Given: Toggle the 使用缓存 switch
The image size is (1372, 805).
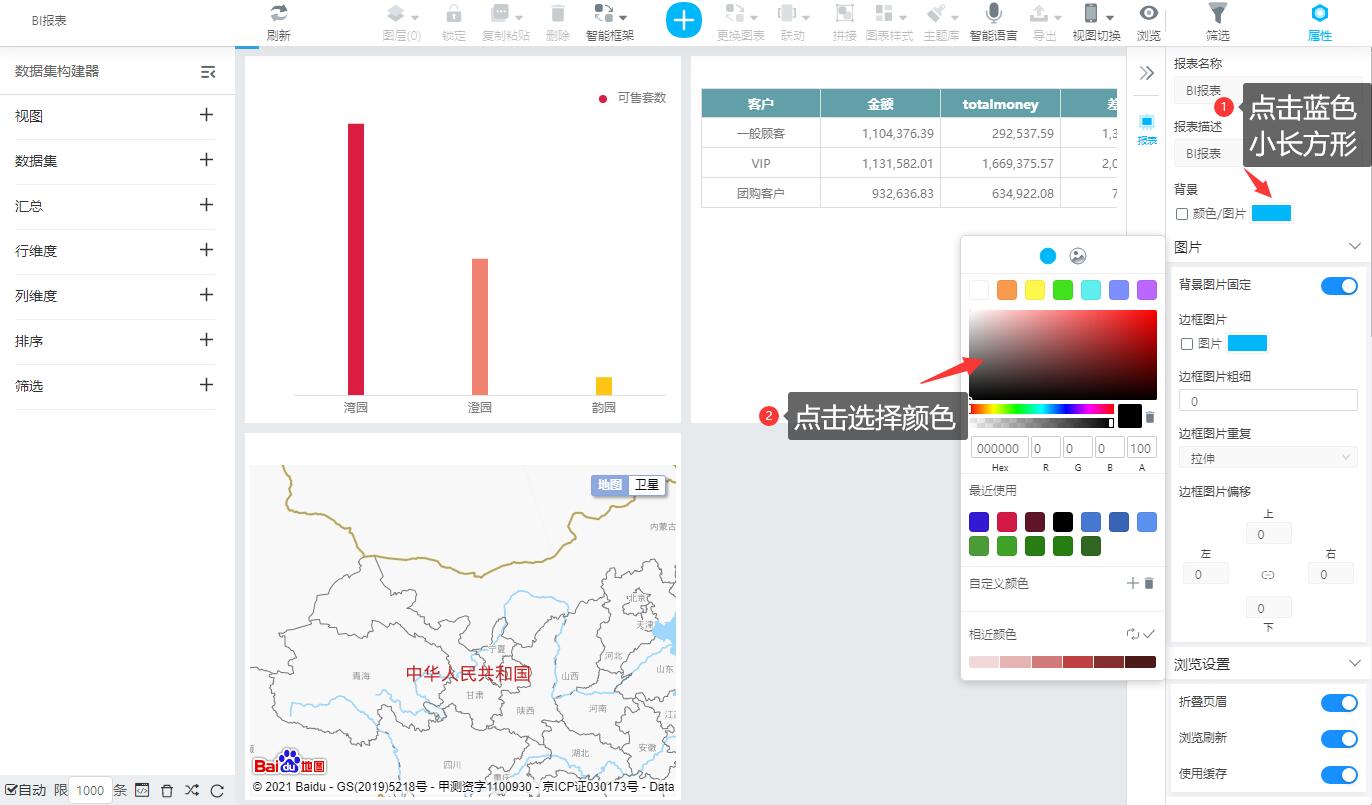Looking at the screenshot, I should point(1339,775).
